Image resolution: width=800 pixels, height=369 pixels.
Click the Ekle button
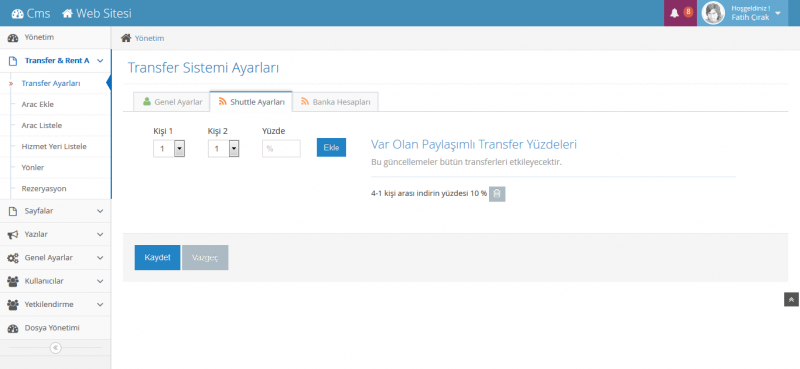[331, 147]
